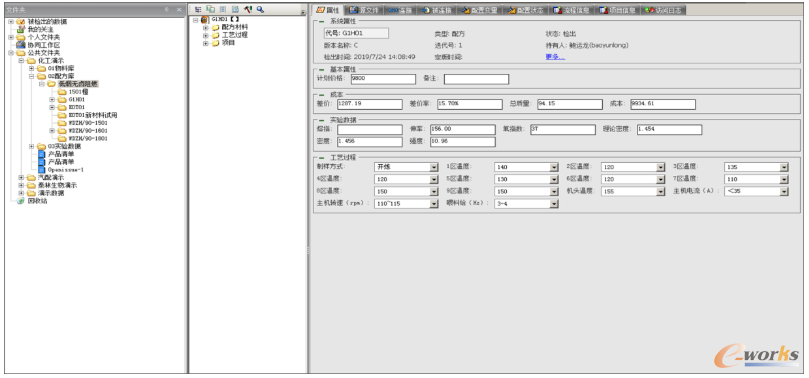Select the KOT01新材料试用 folder
809x378 pixels.
(93, 115)
